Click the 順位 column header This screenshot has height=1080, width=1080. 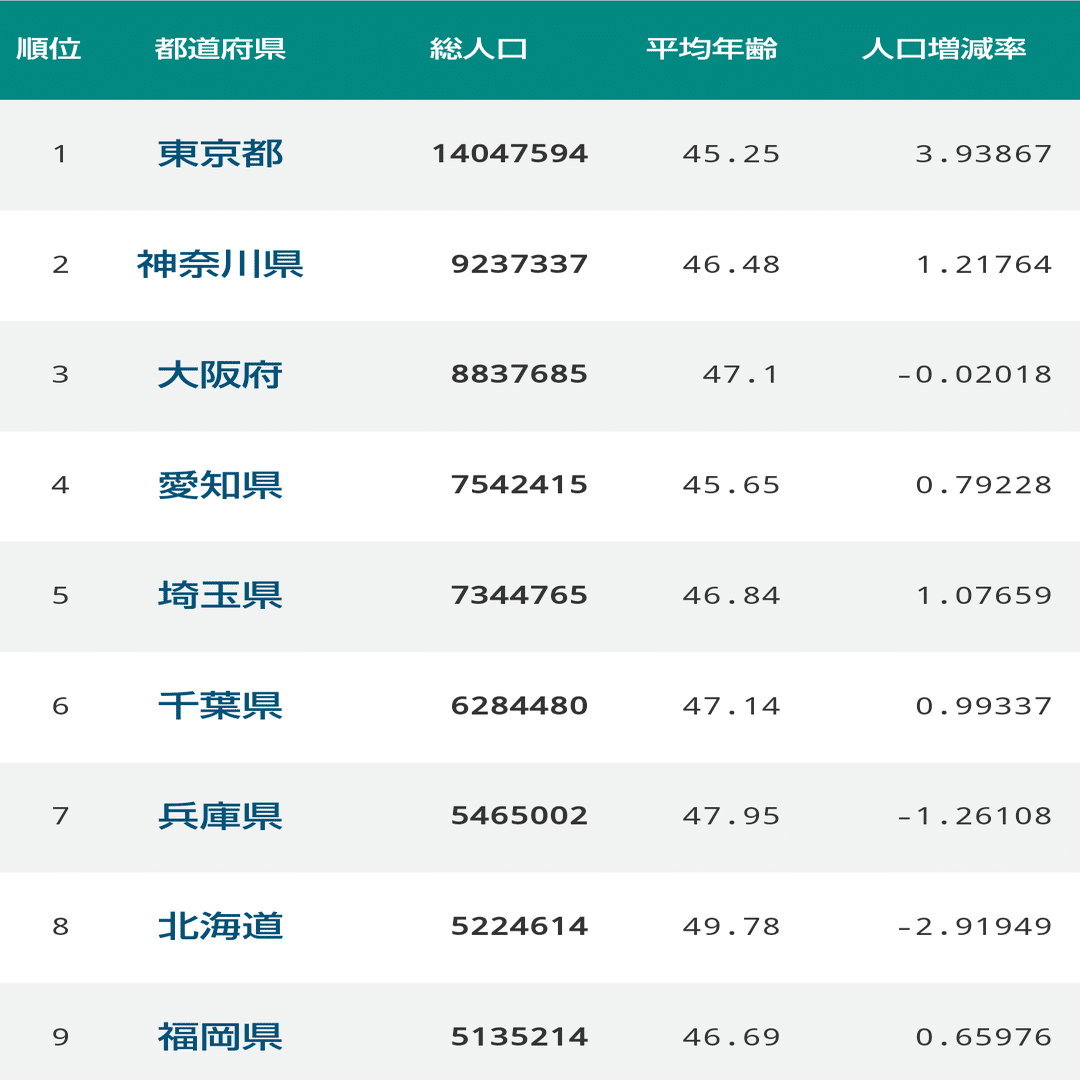click(49, 49)
